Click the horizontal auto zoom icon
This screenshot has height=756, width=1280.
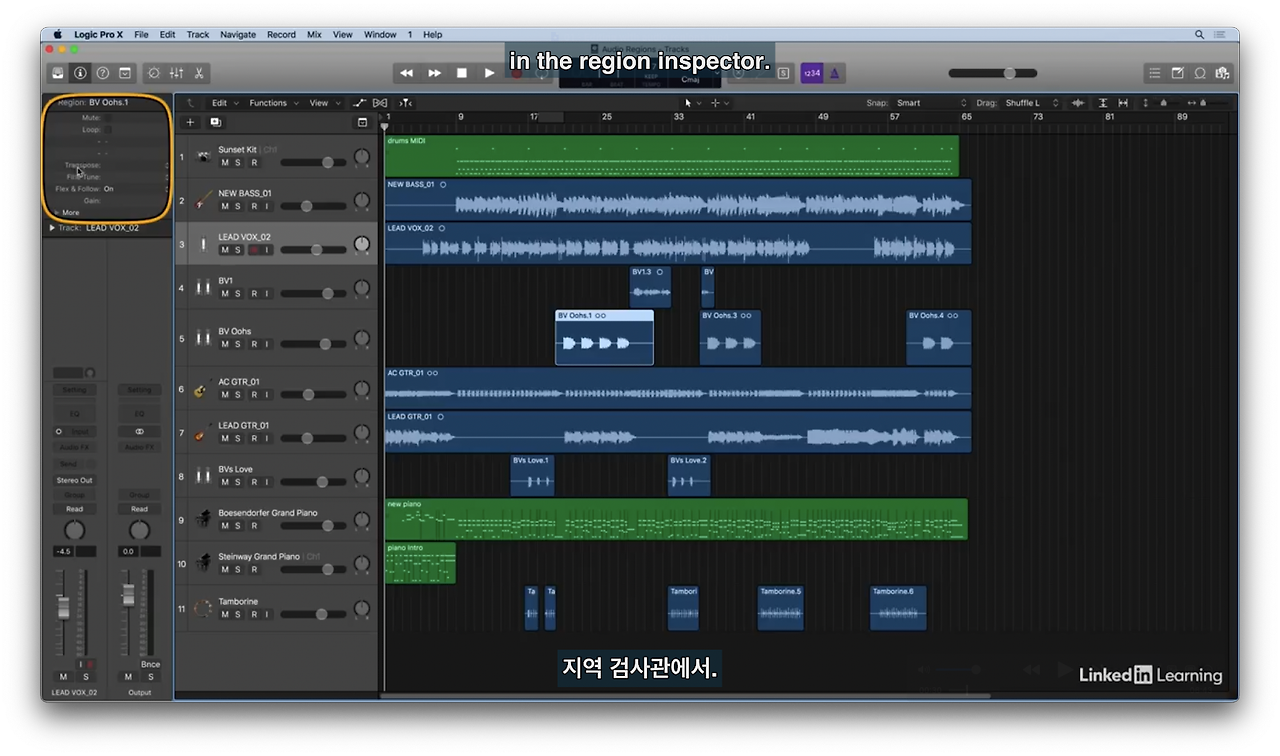coord(1123,103)
